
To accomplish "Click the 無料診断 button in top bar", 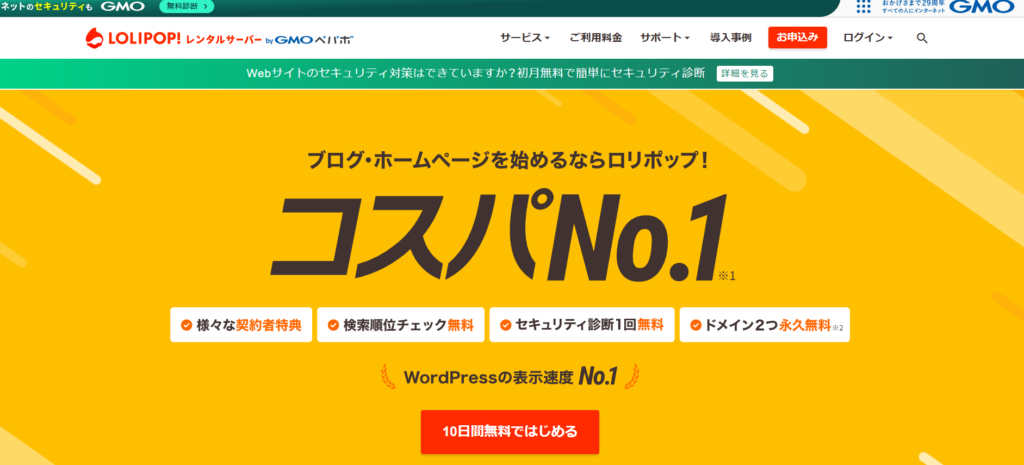I will click(187, 7).
